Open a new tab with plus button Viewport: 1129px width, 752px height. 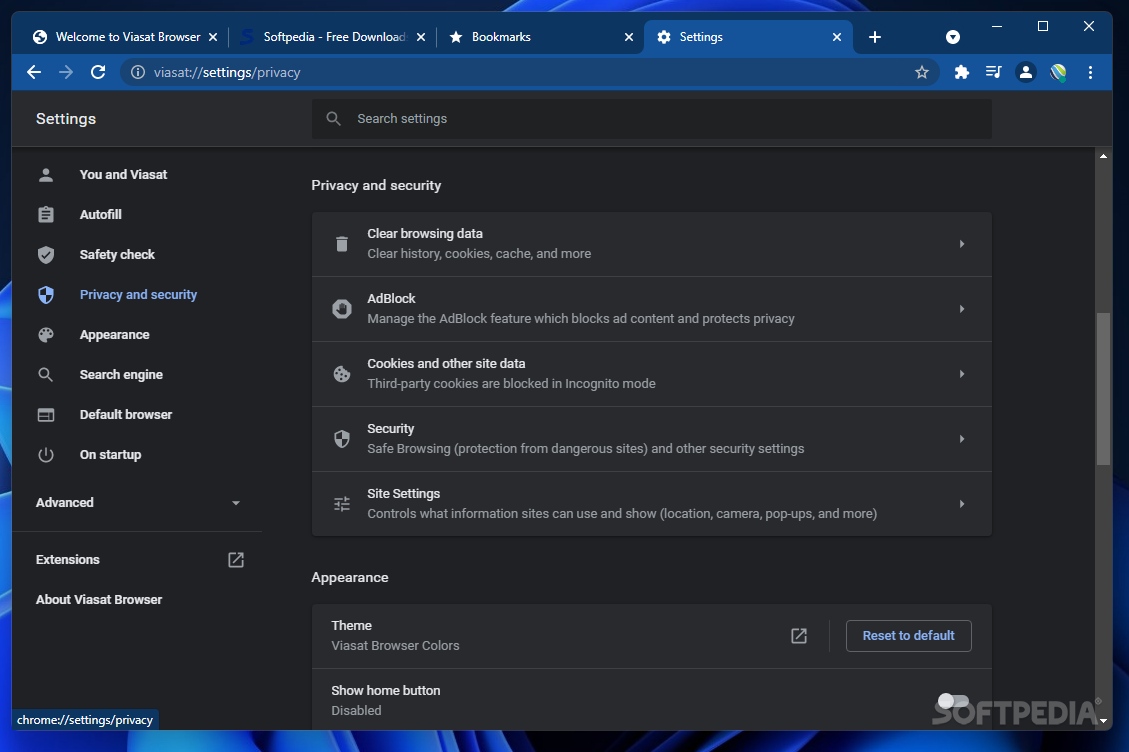point(875,37)
